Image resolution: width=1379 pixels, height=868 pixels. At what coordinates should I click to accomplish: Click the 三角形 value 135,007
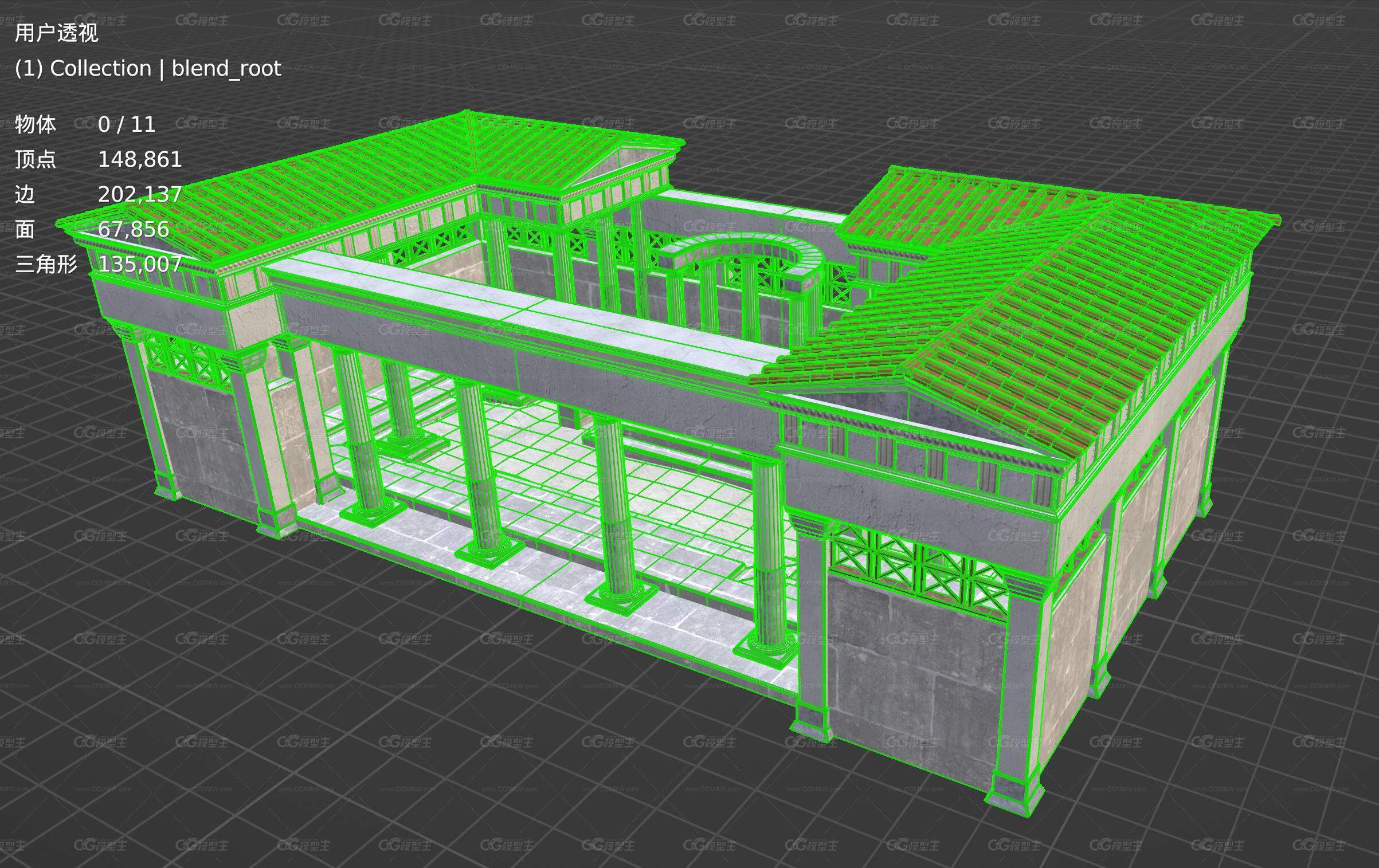point(140,264)
